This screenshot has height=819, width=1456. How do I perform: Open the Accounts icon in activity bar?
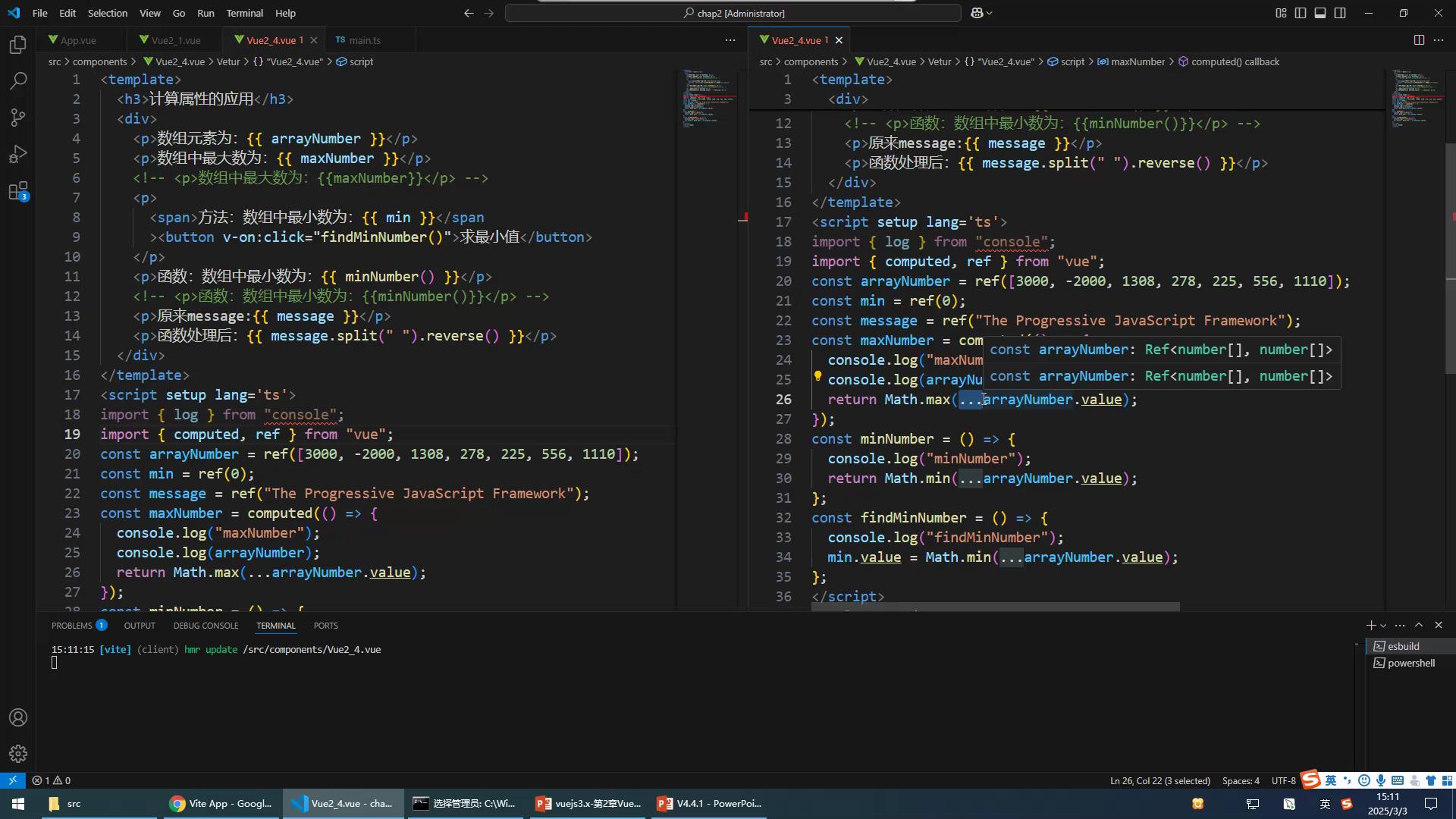tap(18, 717)
